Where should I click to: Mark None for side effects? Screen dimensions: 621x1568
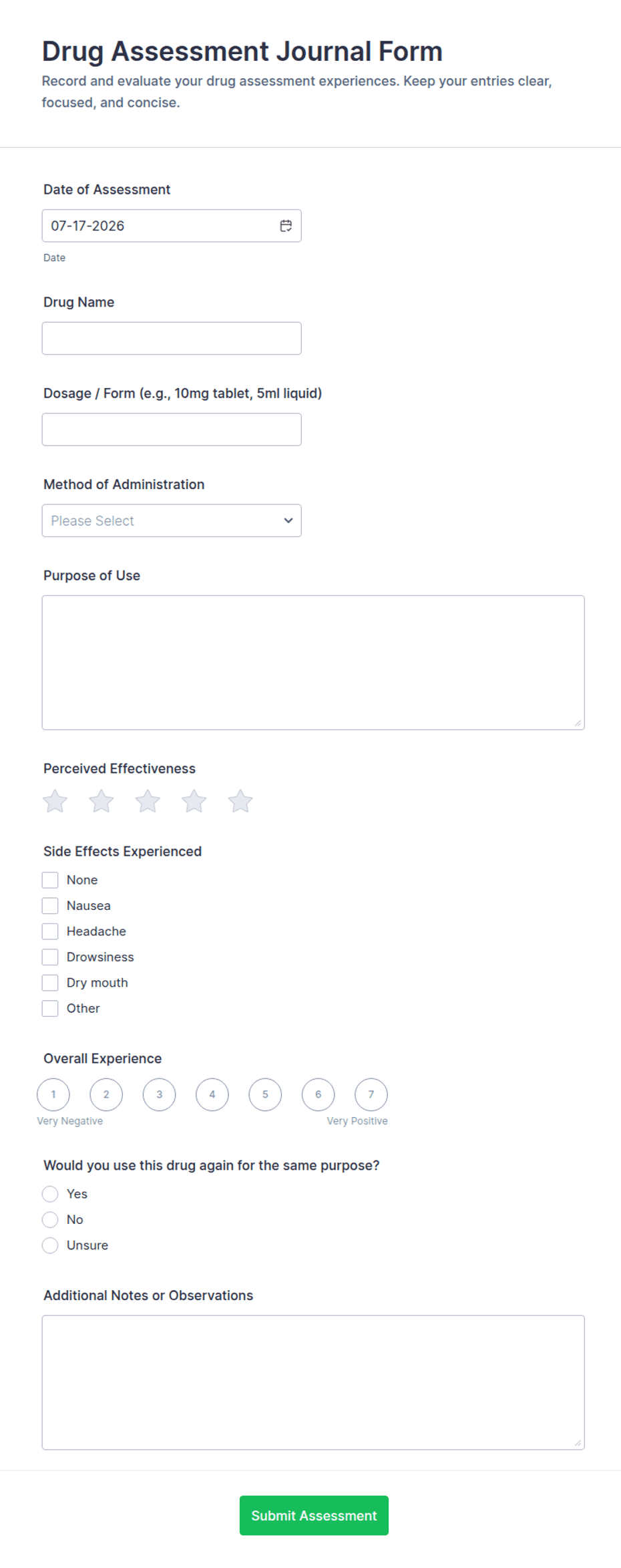click(x=50, y=881)
